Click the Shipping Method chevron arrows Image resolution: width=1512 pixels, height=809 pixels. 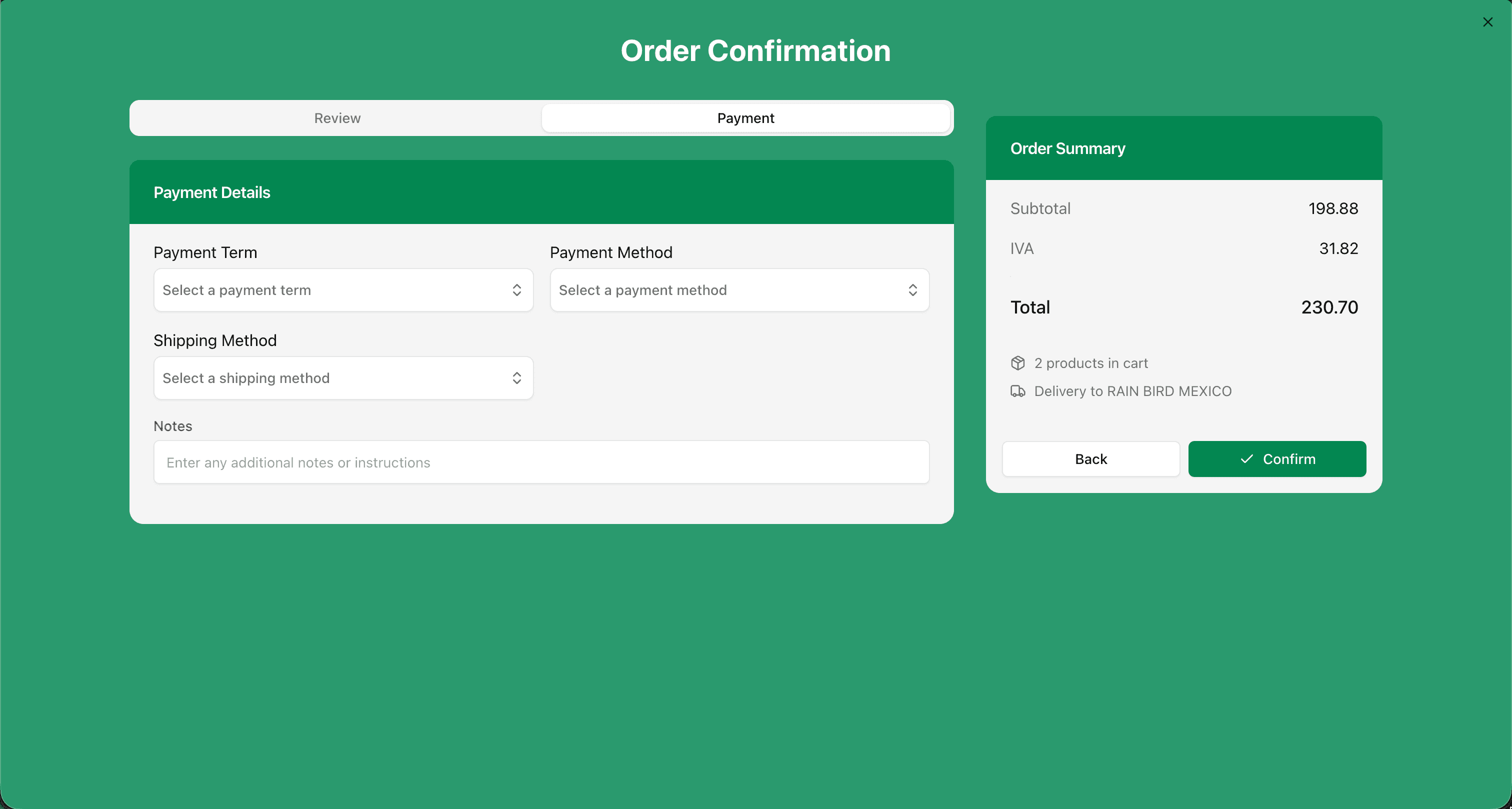click(x=516, y=378)
